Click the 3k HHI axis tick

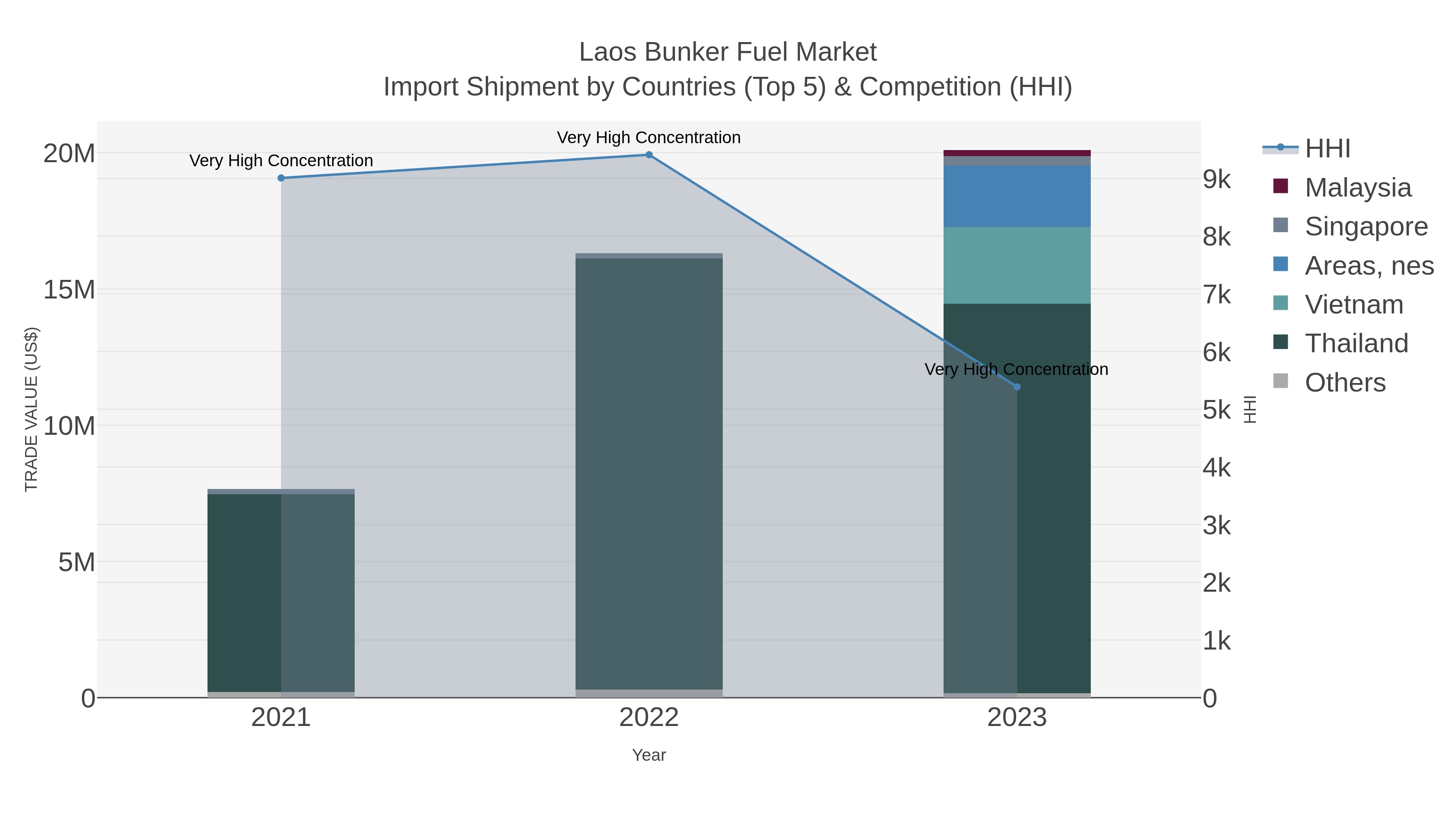(x=1216, y=526)
